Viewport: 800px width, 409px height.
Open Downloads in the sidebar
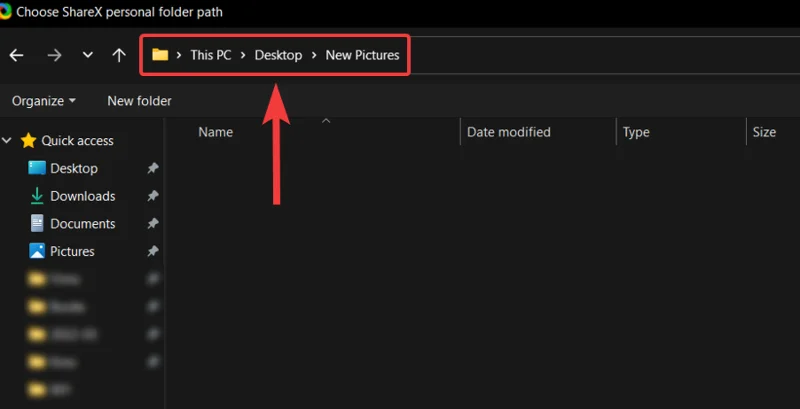click(83, 196)
